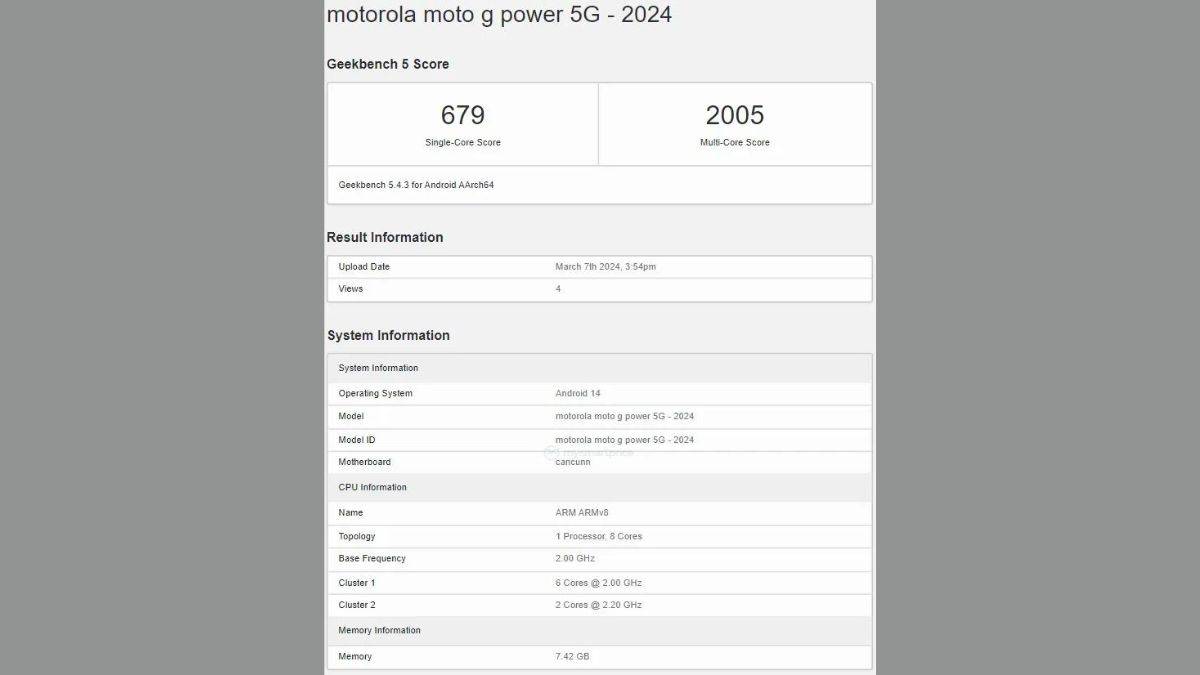
Task: Click the 'Cluster 1' row label
Action: 357,583
